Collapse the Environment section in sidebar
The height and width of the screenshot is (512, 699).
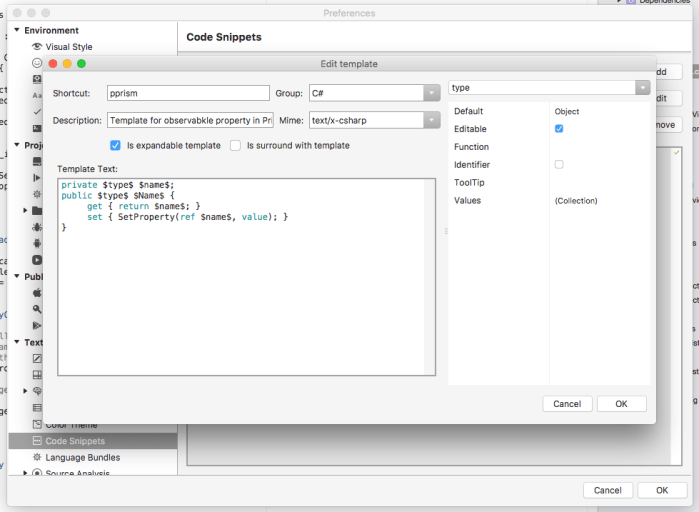[x=17, y=31]
